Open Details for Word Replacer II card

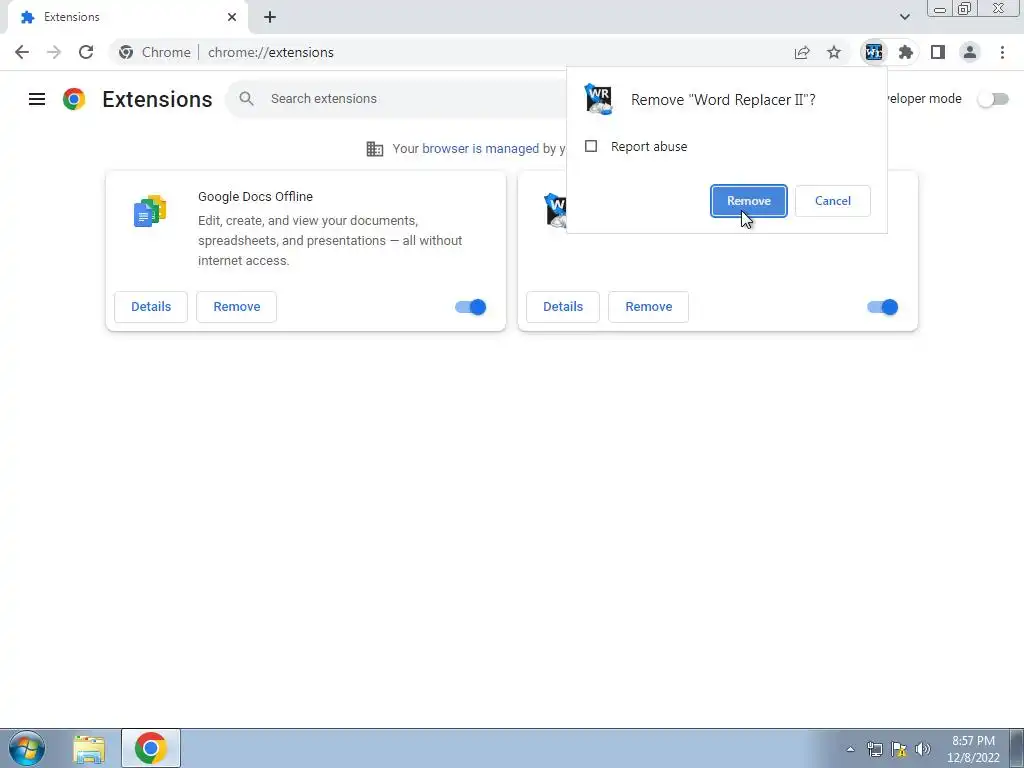[563, 307]
